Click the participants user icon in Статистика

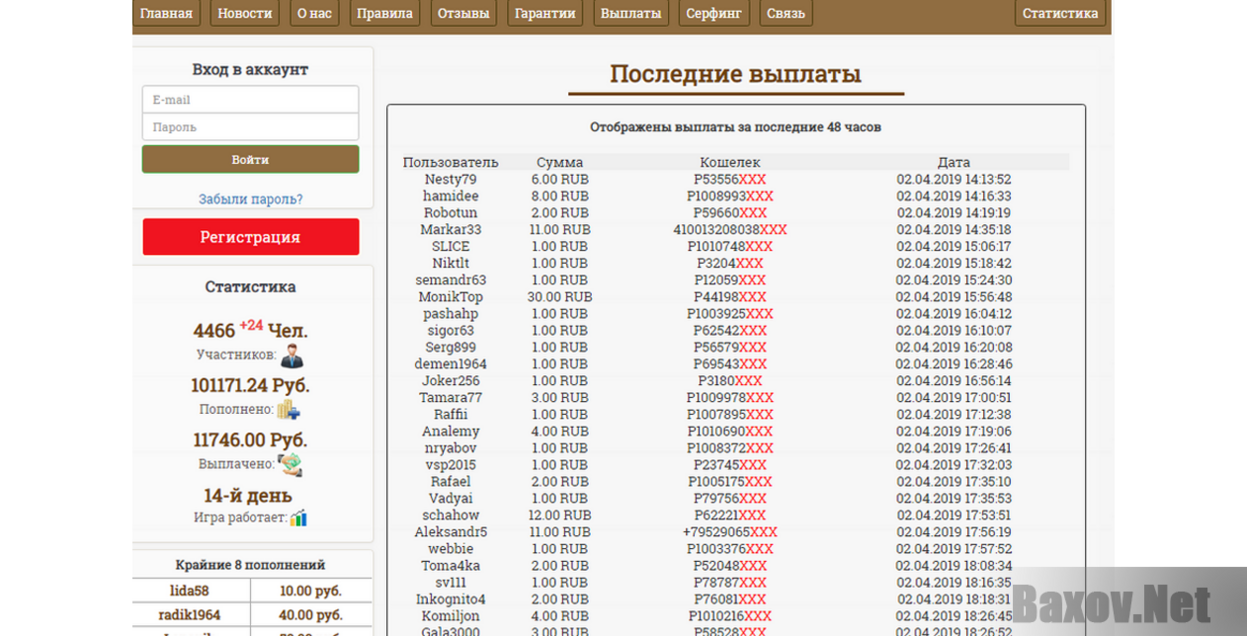pyautogui.click(x=291, y=356)
